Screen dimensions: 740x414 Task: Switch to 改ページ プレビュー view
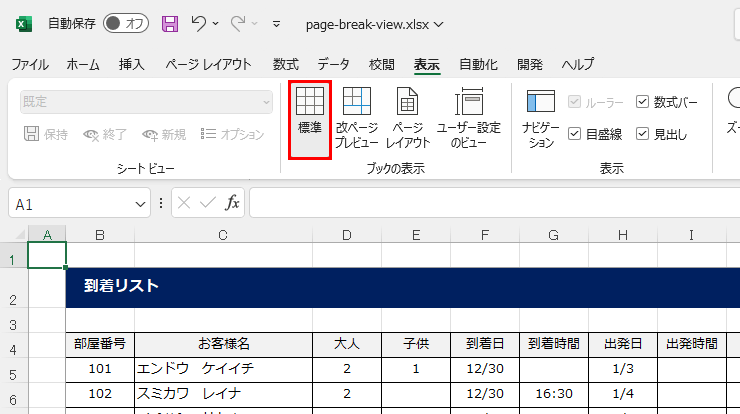coord(357,118)
